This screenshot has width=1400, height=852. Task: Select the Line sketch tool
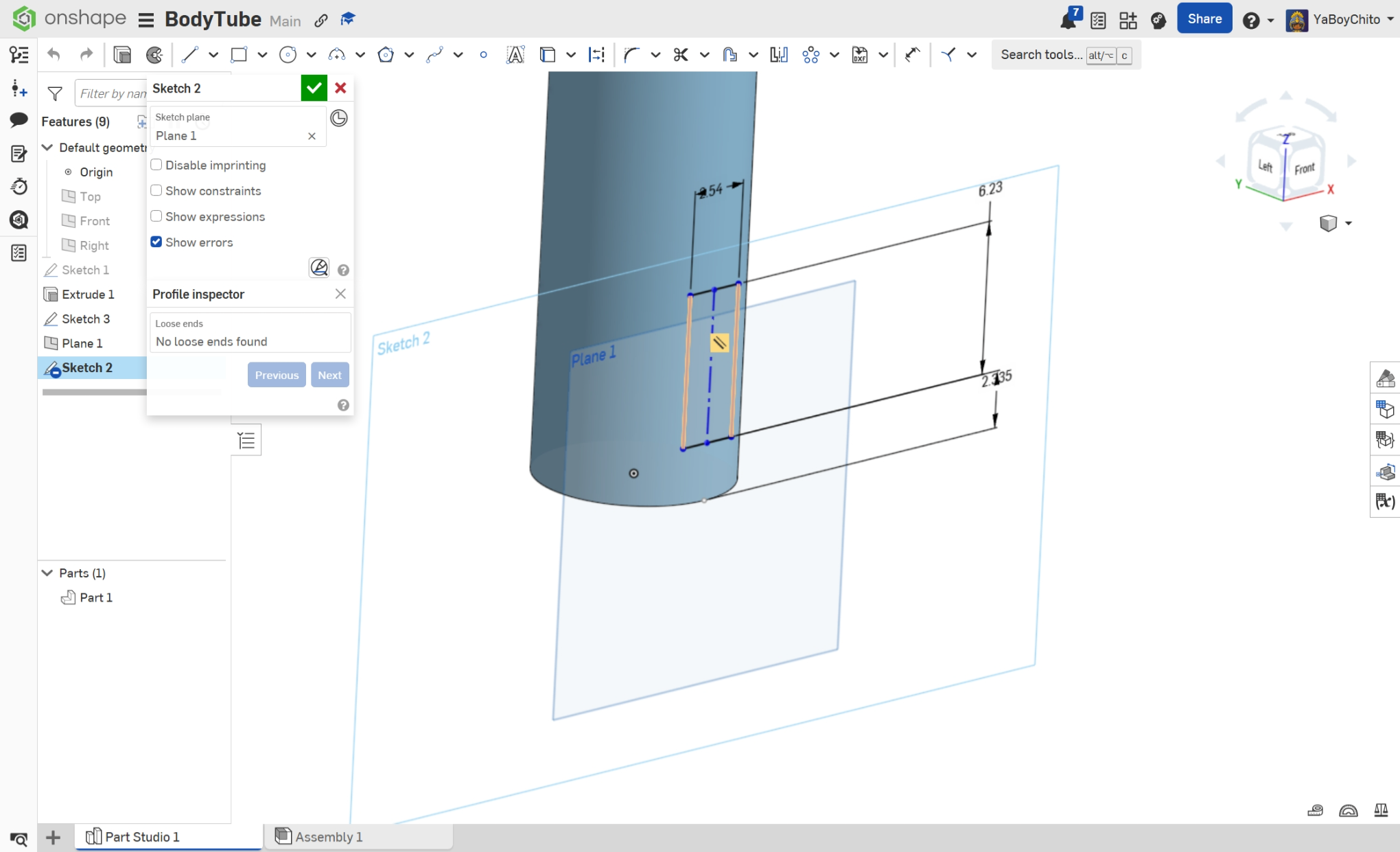190,55
